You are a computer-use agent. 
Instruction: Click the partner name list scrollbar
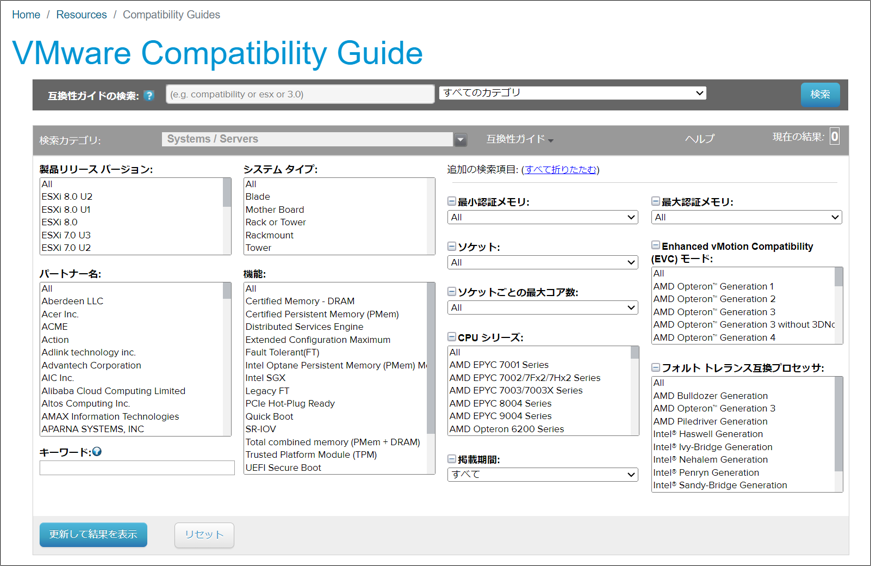pos(227,359)
